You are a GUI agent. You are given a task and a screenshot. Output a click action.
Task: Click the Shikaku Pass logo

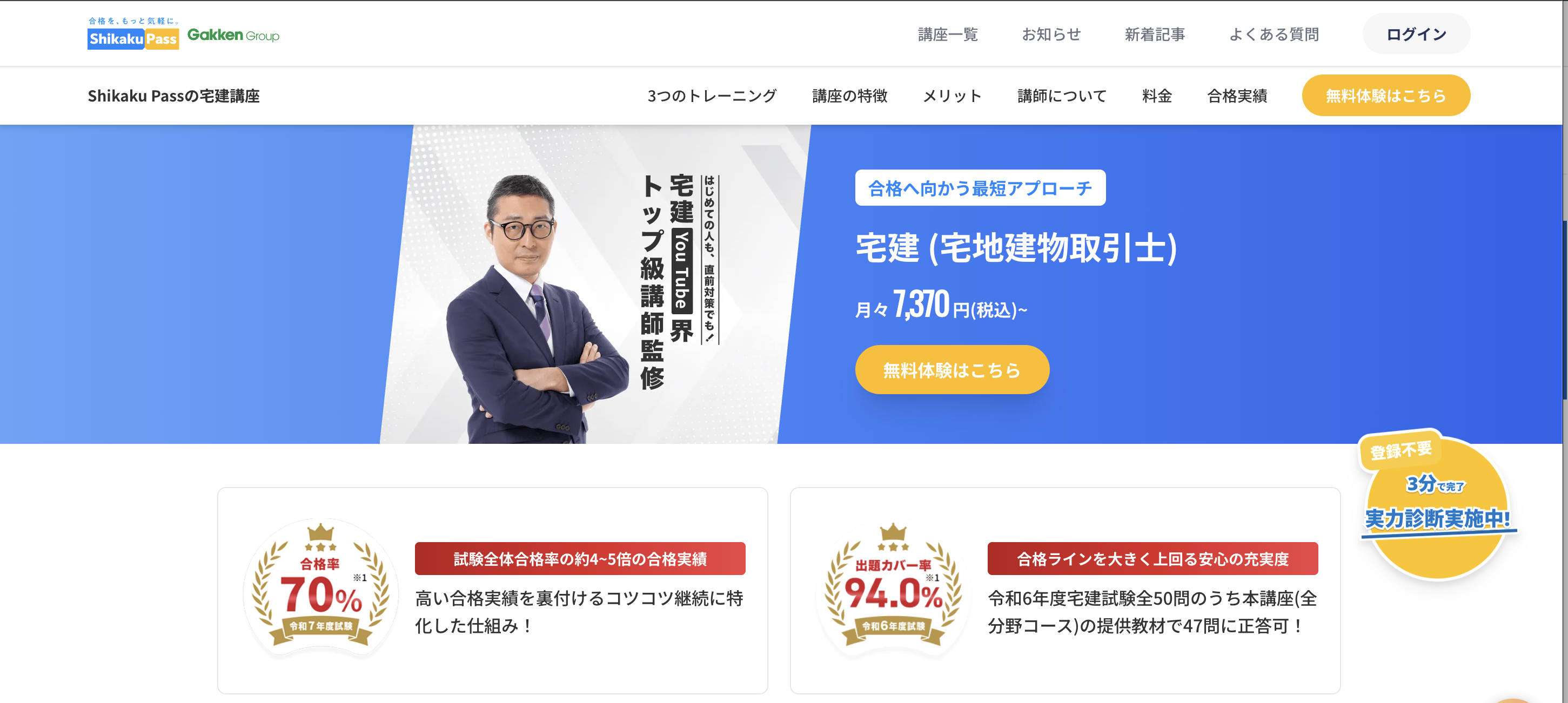point(133,33)
